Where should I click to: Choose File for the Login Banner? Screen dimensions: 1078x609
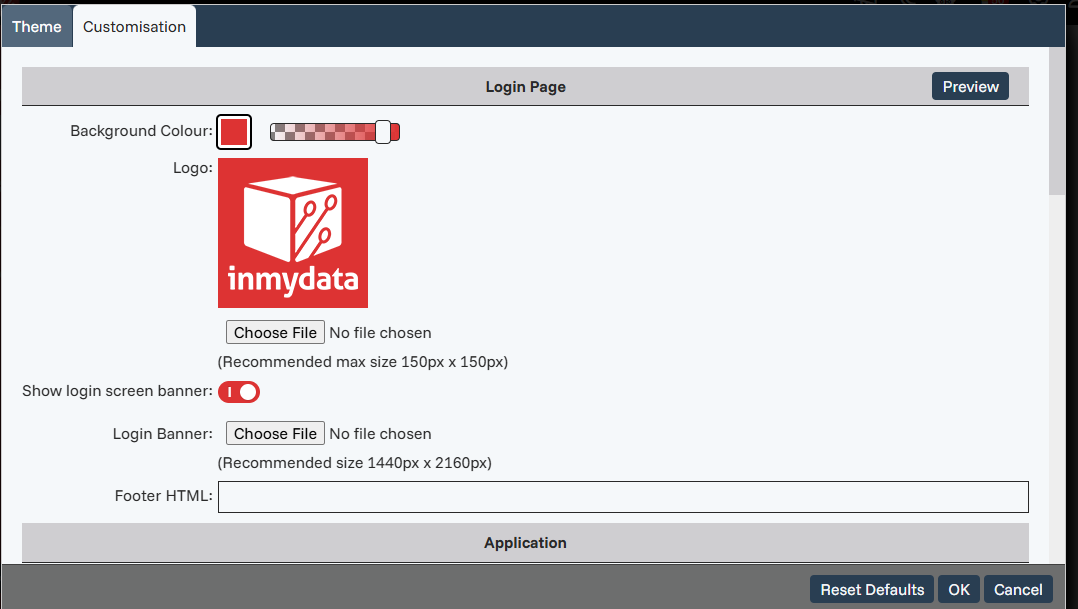(x=275, y=434)
